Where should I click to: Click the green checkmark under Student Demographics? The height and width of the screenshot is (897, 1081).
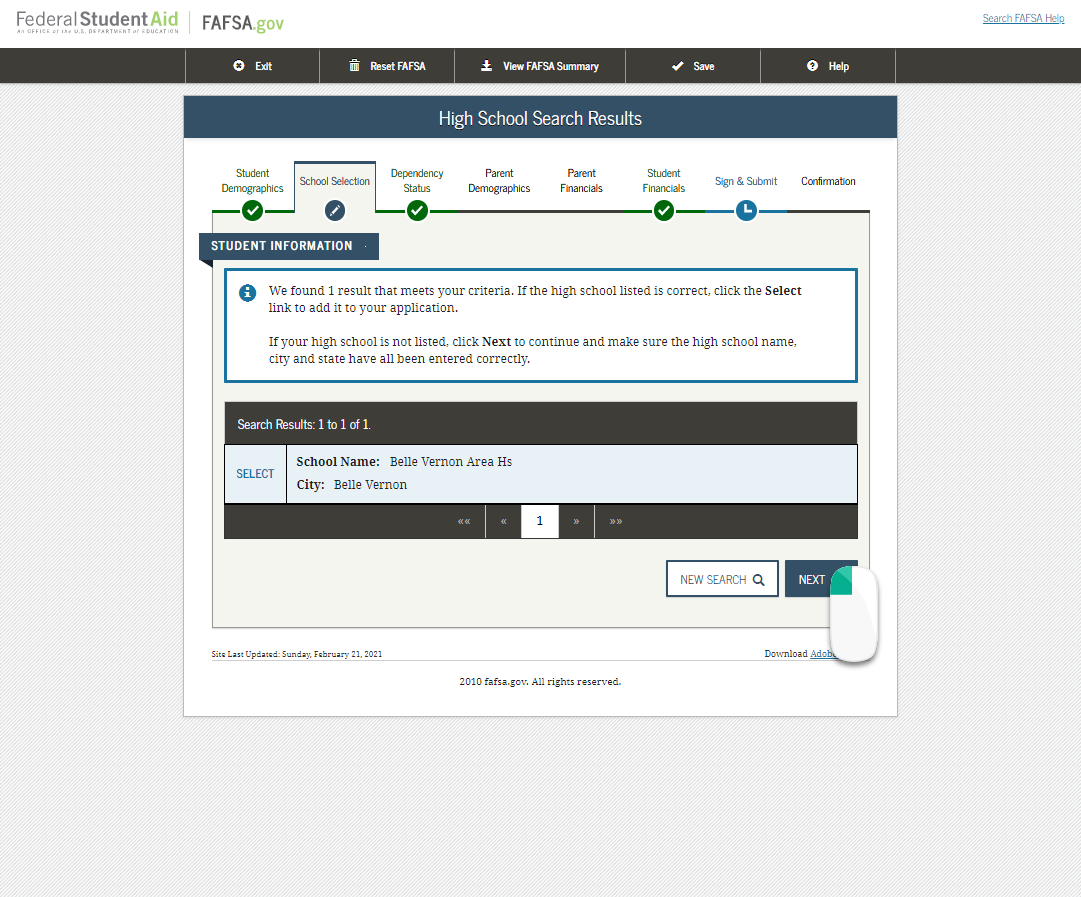(252, 211)
